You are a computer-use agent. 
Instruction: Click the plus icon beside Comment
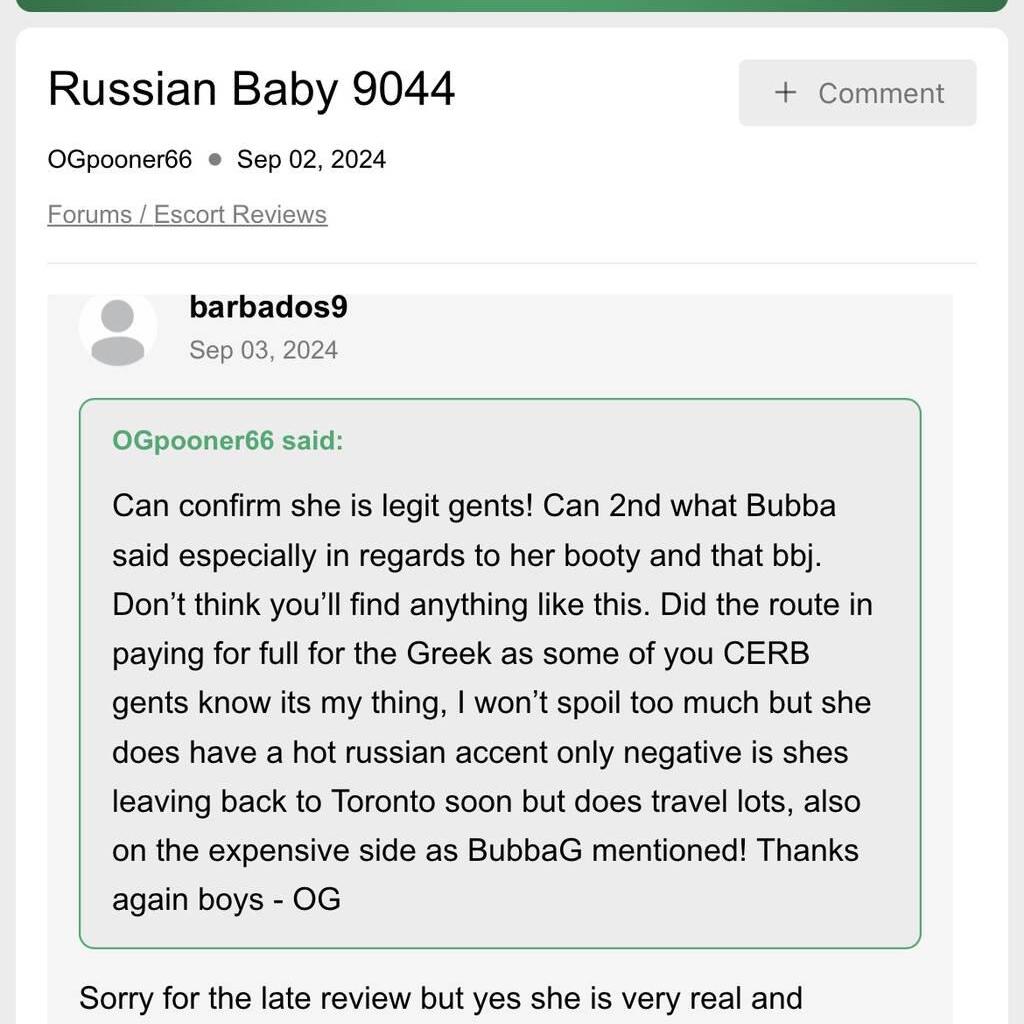coord(785,93)
